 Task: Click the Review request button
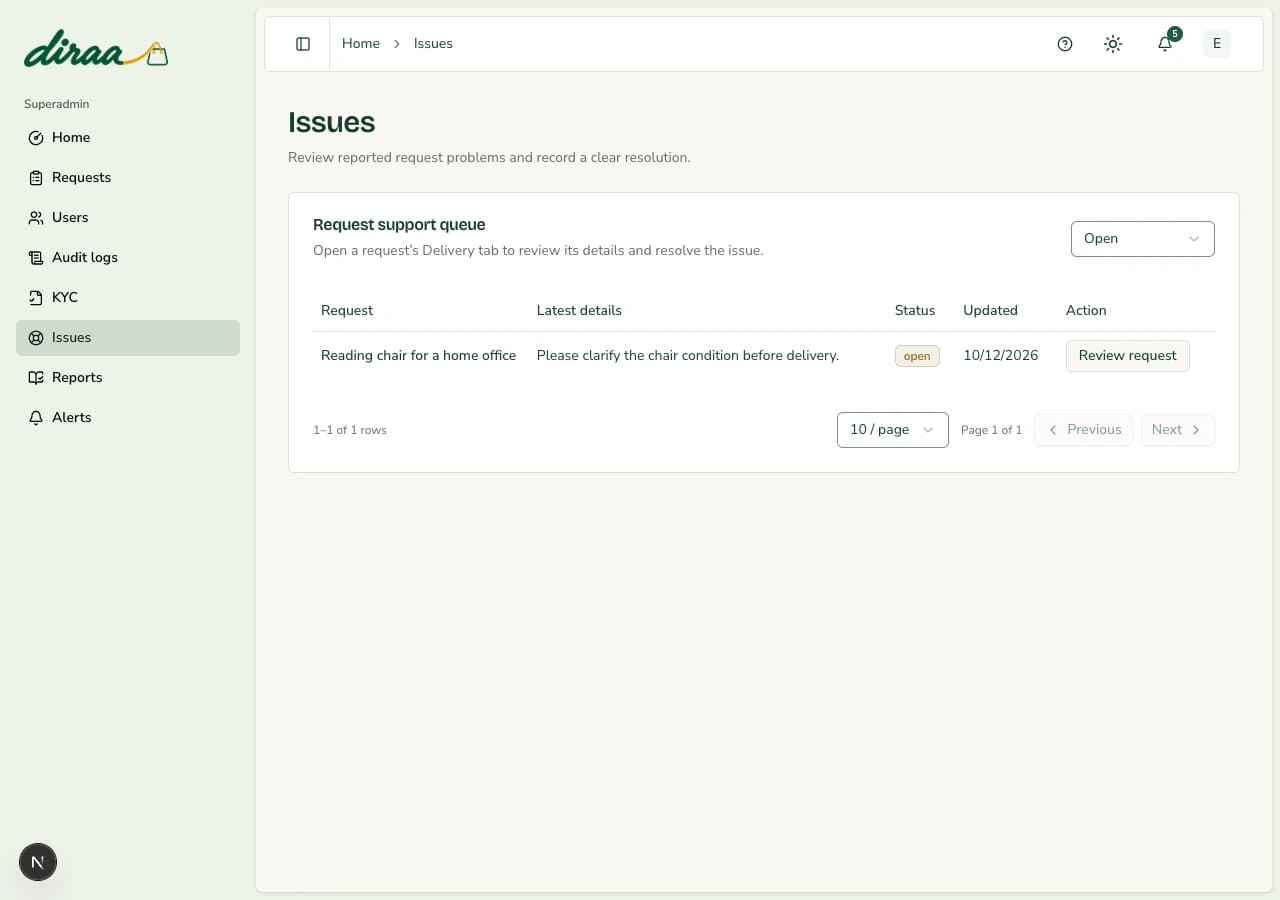1128,356
